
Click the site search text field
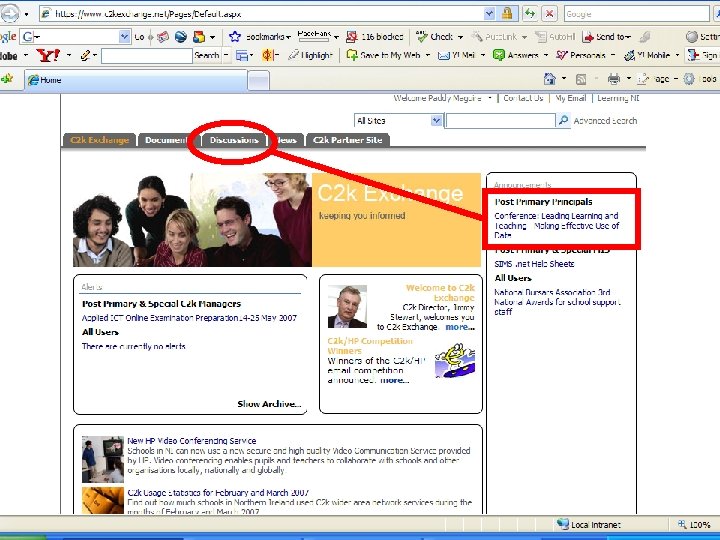[x=501, y=121]
